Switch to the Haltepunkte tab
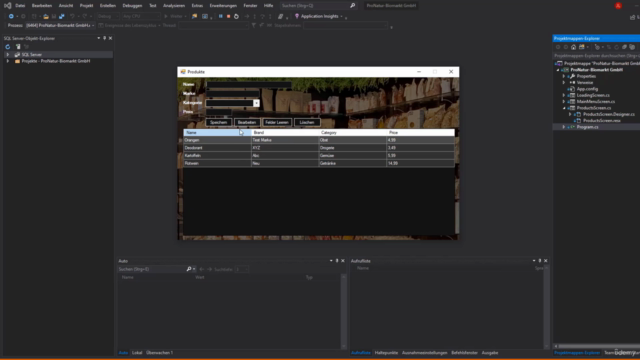The width and height of the screenshot is (640, 360). [386, 353]
